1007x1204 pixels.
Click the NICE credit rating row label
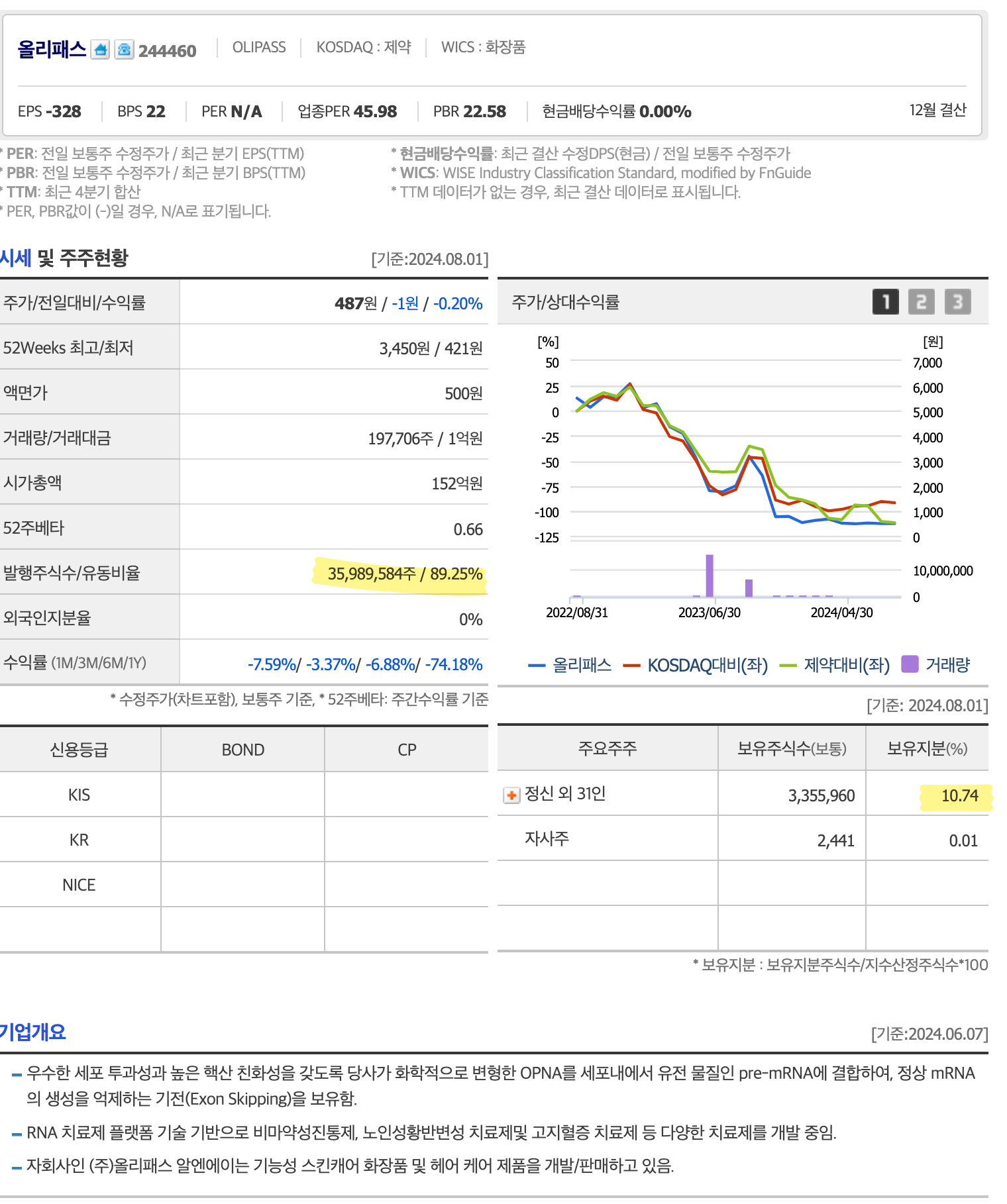[x=79, y=885]
